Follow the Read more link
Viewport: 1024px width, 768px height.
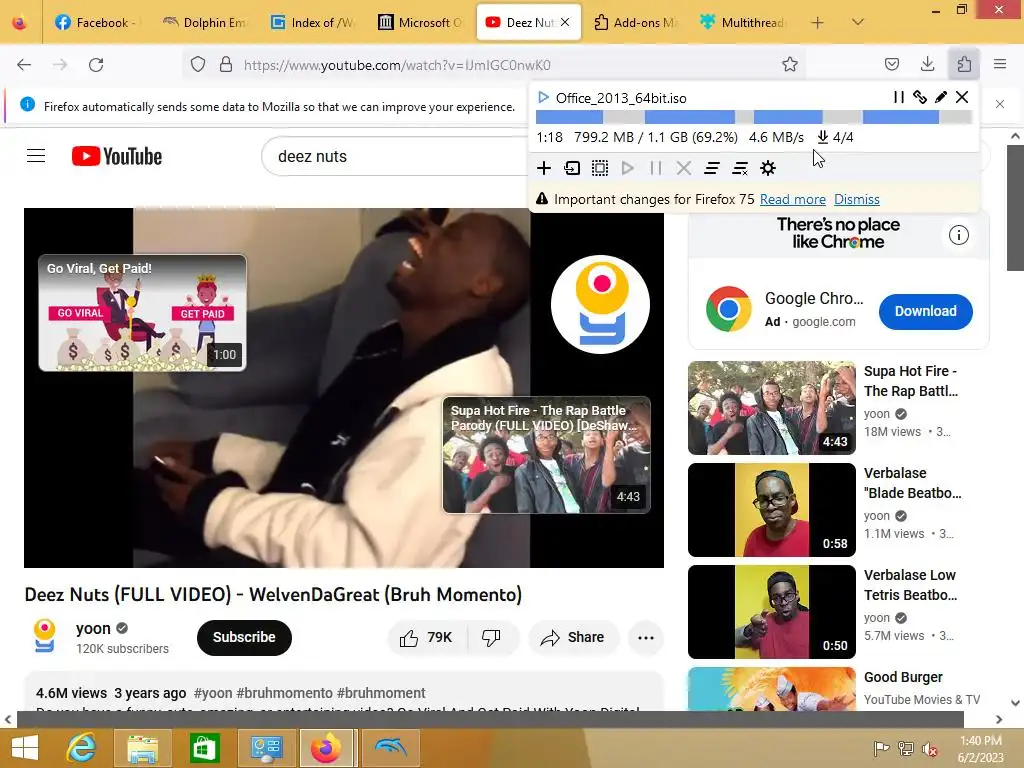[x=793, y=199]
